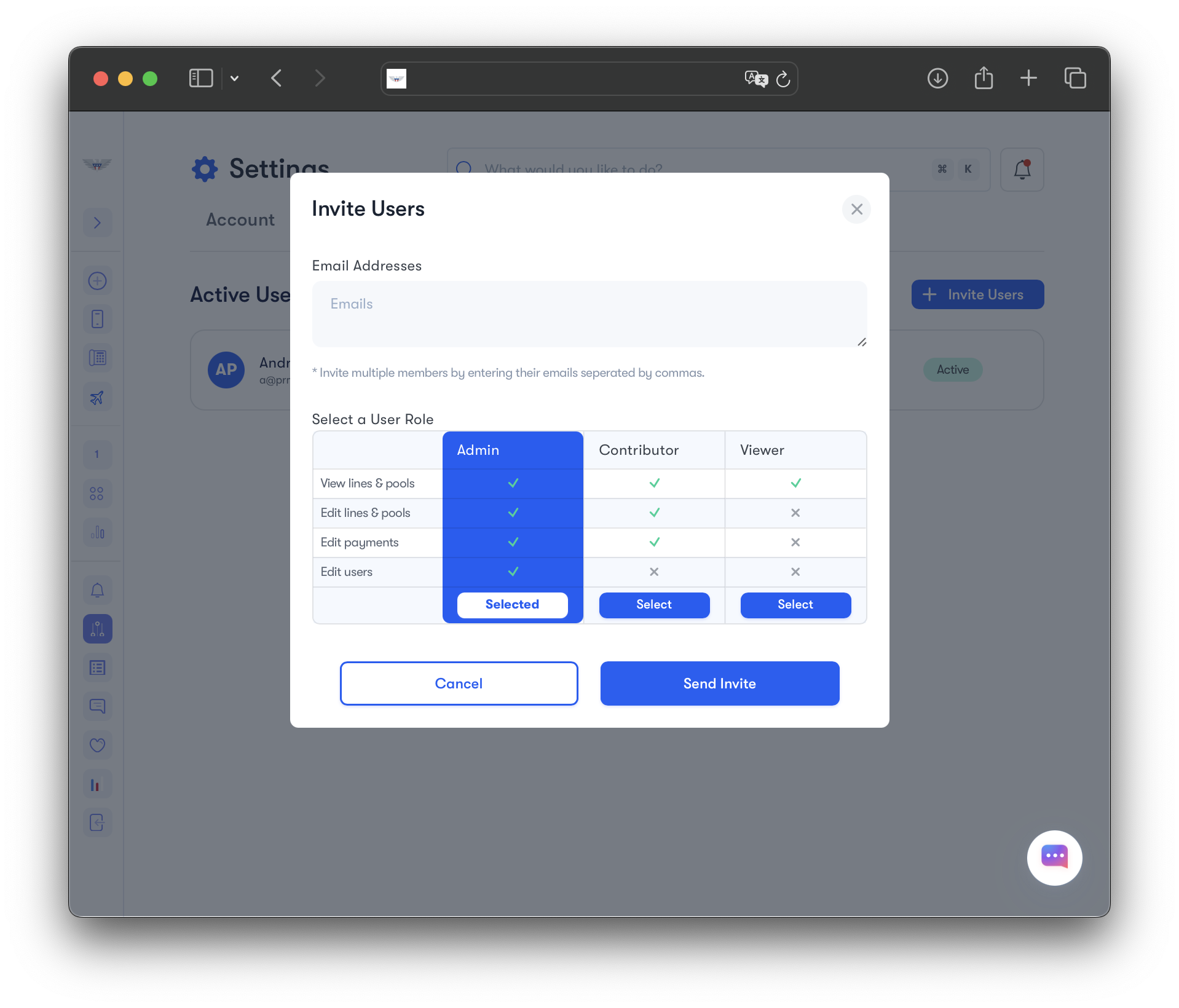1179x1008 pixels.
Task: Open the browser tab overview
Action: 1075,79
